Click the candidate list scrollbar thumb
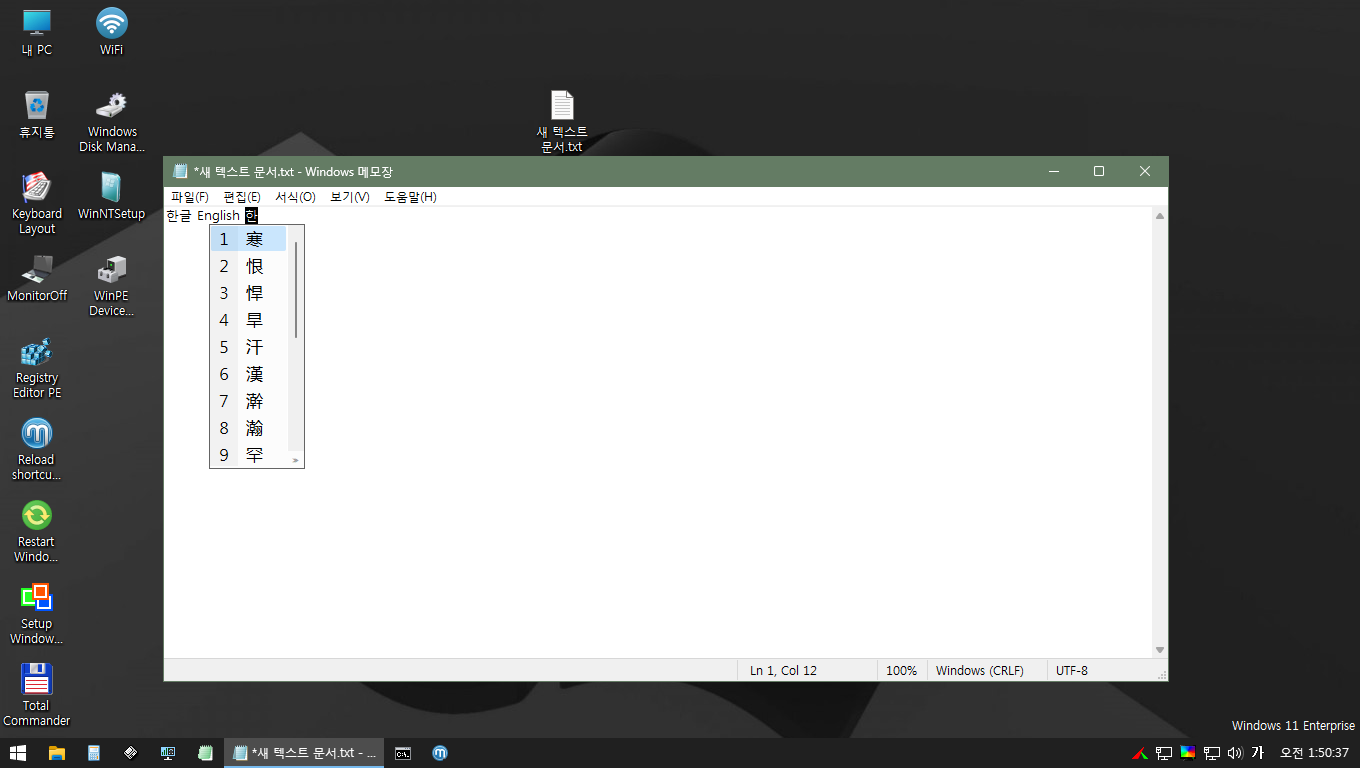This screenshot has width=1360, height=768. (296, 289)
